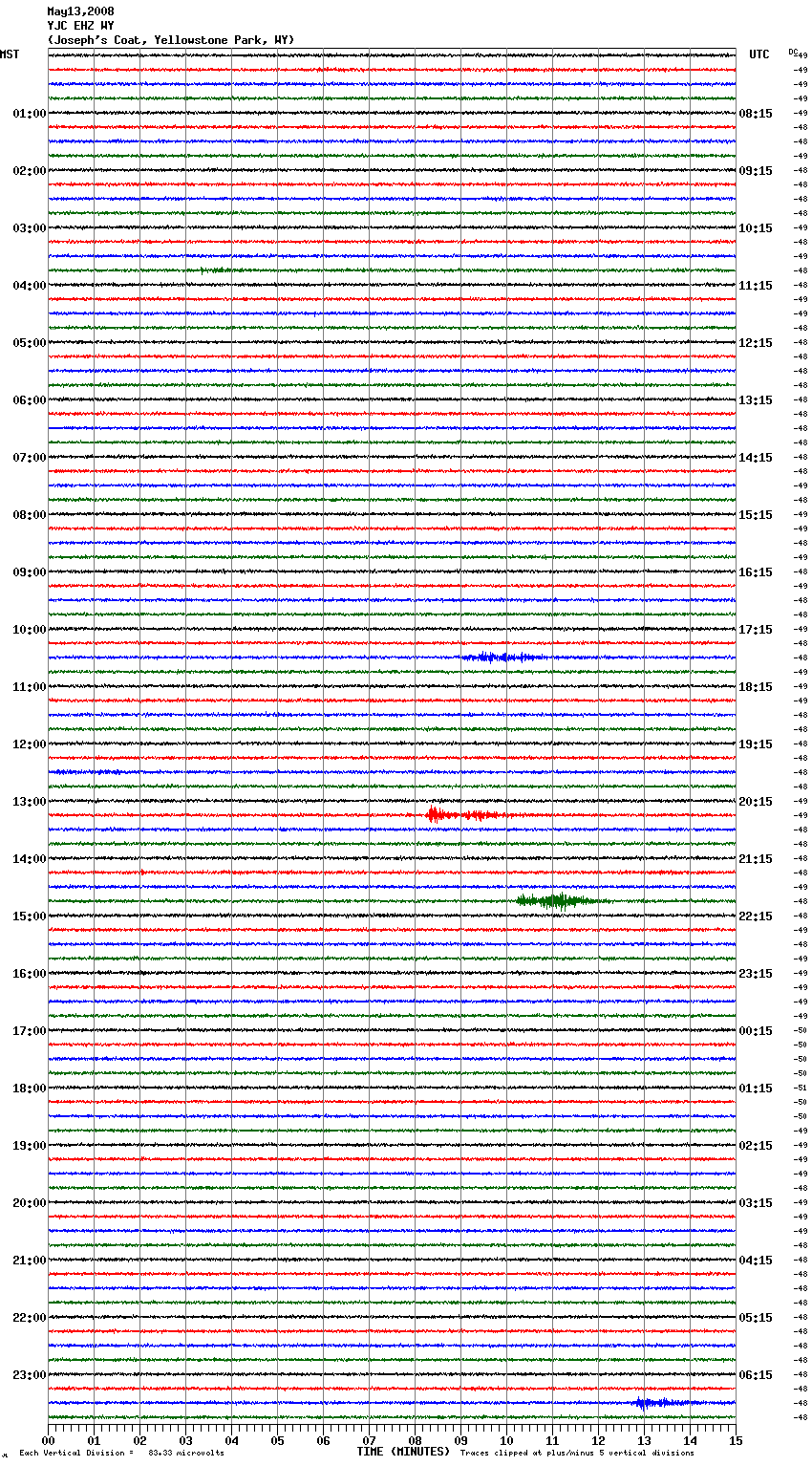Select the 02:00 MST time label
Viewport: 812px width, 1466px height.
pyautogui.click(x=30, y=171)
